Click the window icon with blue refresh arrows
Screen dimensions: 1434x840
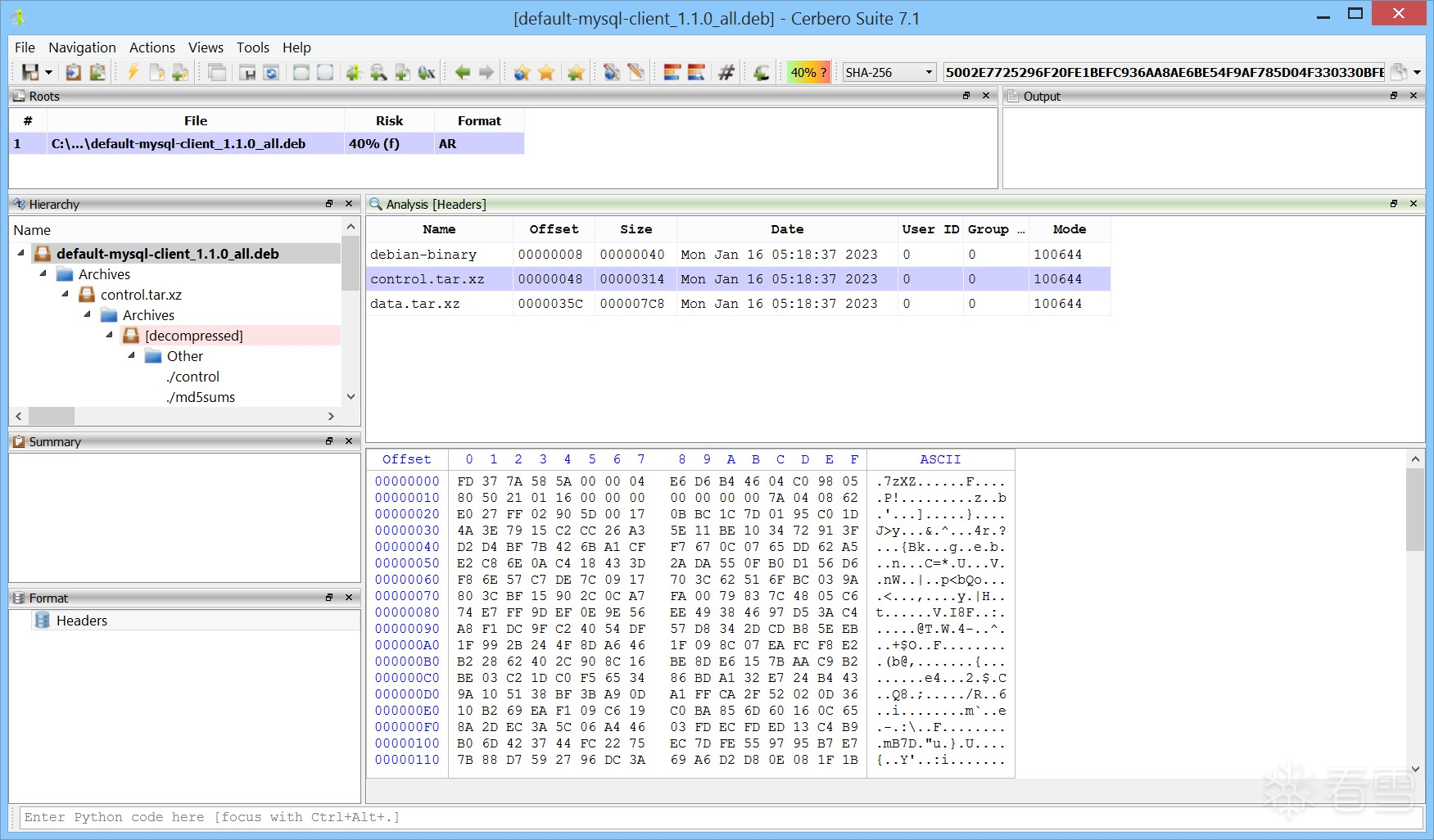(x=271, y=72)
